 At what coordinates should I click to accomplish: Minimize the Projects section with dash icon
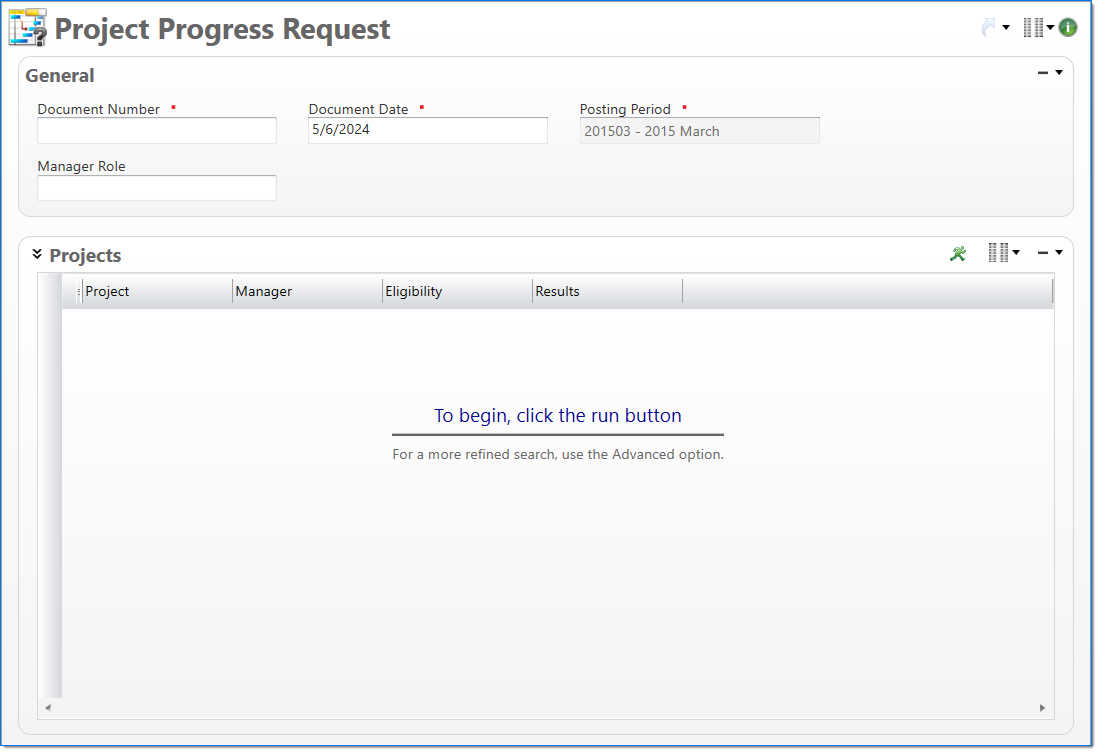tap(1043, 253)
